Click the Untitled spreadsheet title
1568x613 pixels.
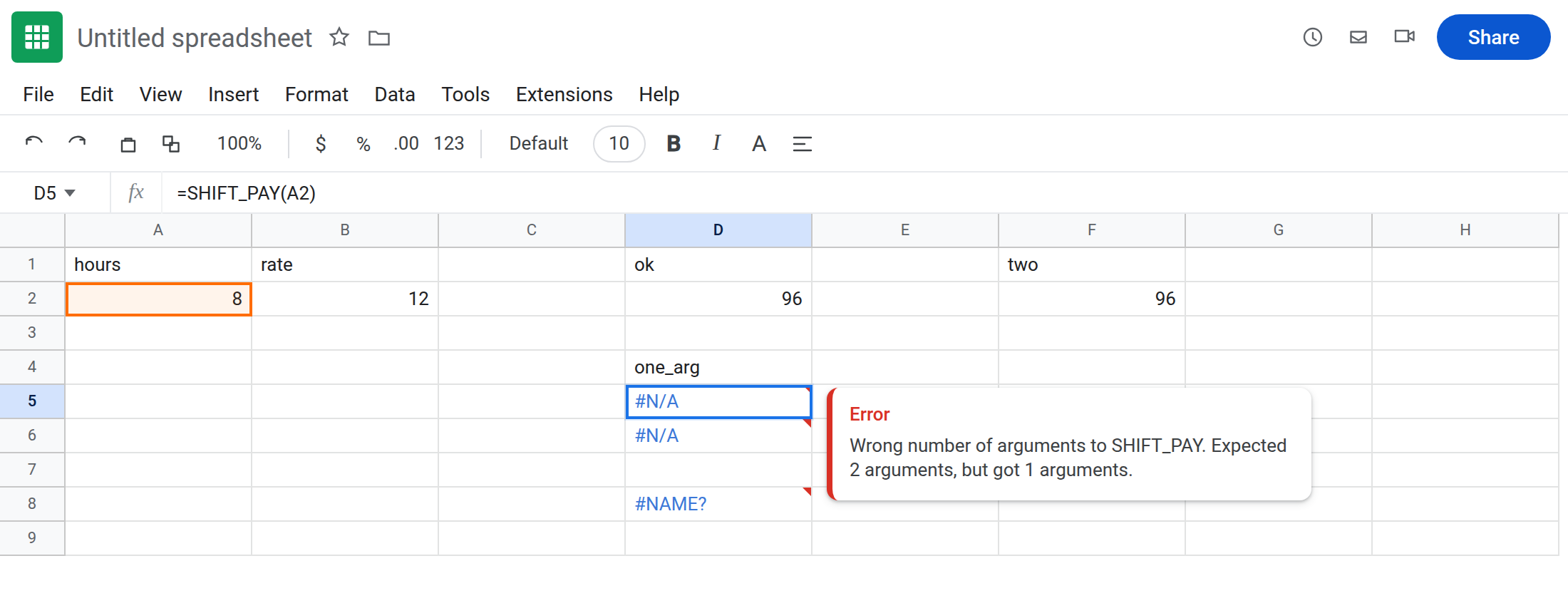(x=195, y=38)
